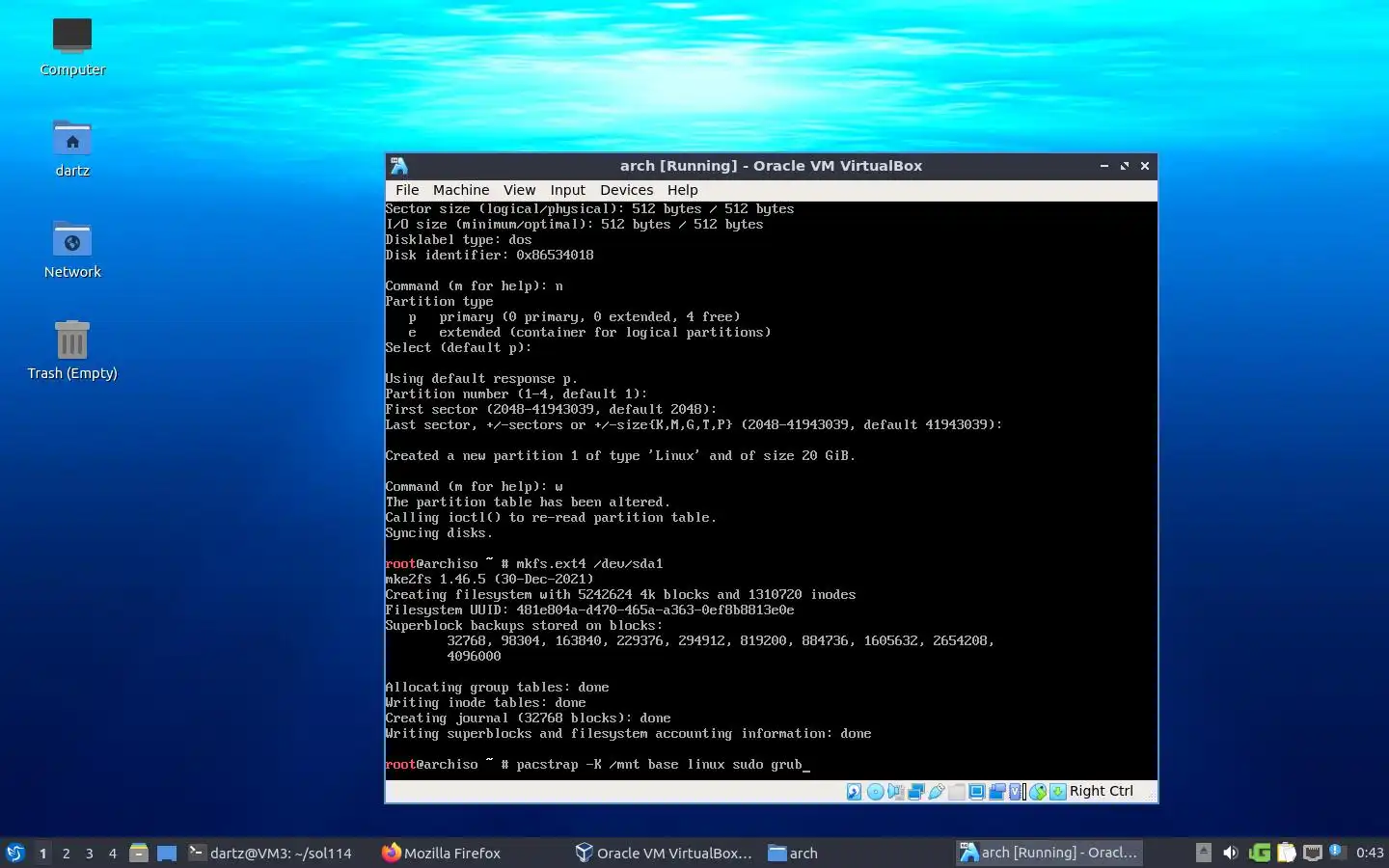Click the show desktop icon in taskbar
Image resolution: width=1389 pixels, height=868 pixels.
(167, 853)
